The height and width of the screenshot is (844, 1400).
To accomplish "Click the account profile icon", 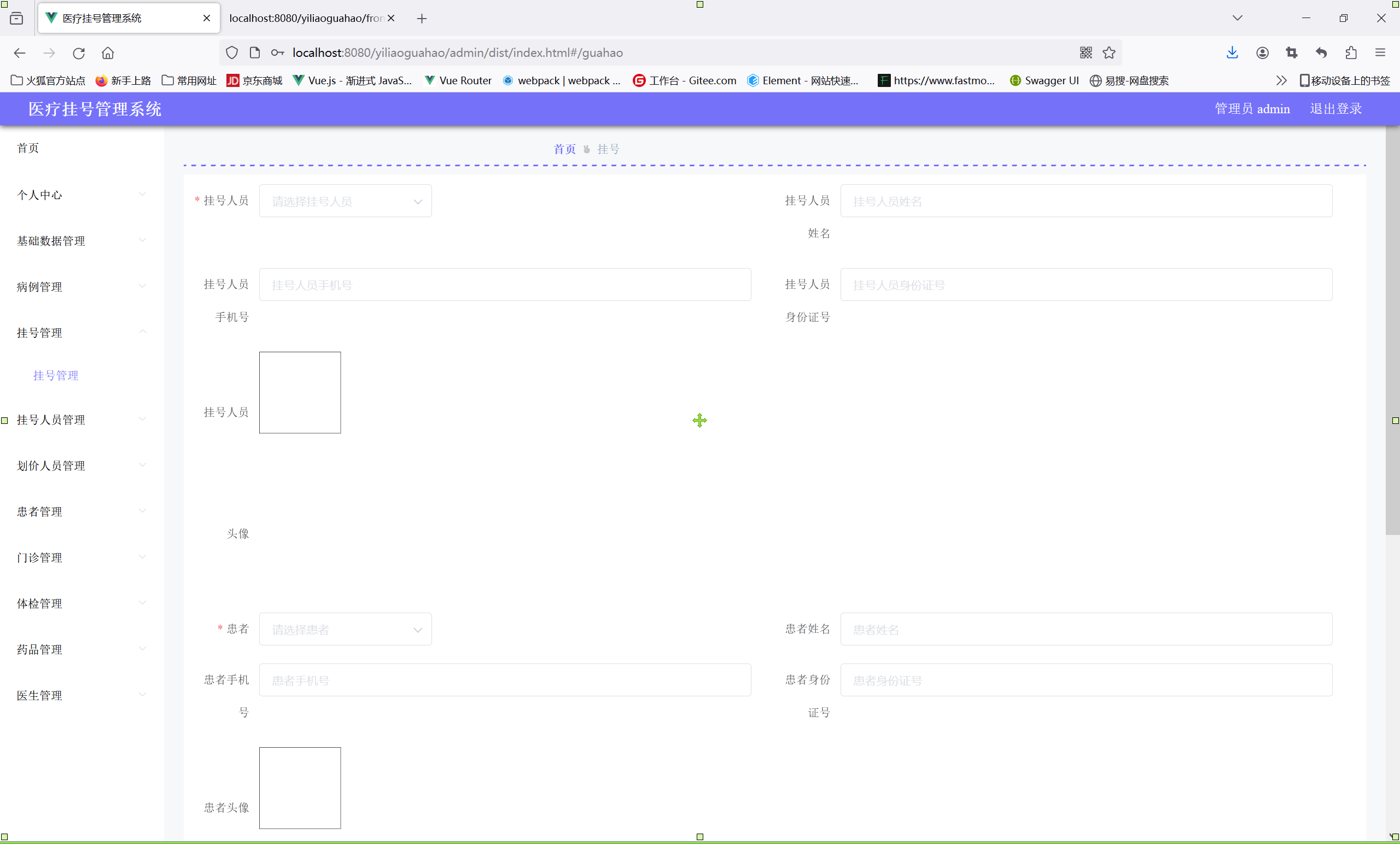I will [x=1262, y=53].
